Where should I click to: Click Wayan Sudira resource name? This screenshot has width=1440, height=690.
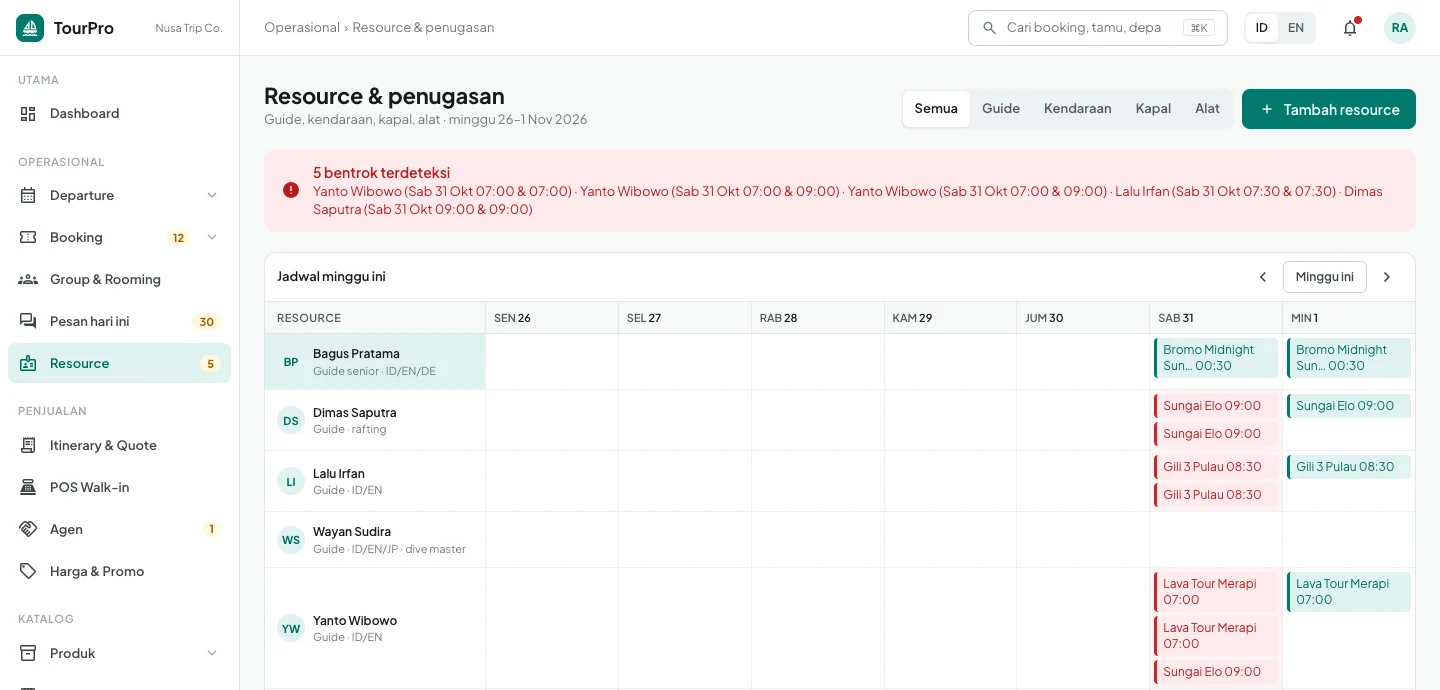[352, 532]
